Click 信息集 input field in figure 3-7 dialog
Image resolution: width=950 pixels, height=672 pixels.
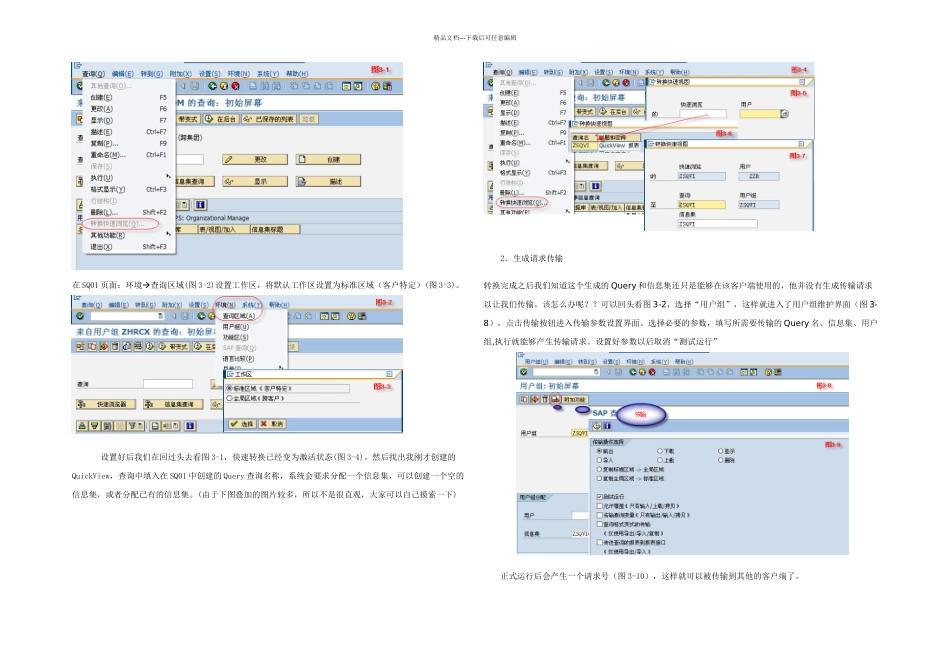pyautogui.click(x=717, y=224)
